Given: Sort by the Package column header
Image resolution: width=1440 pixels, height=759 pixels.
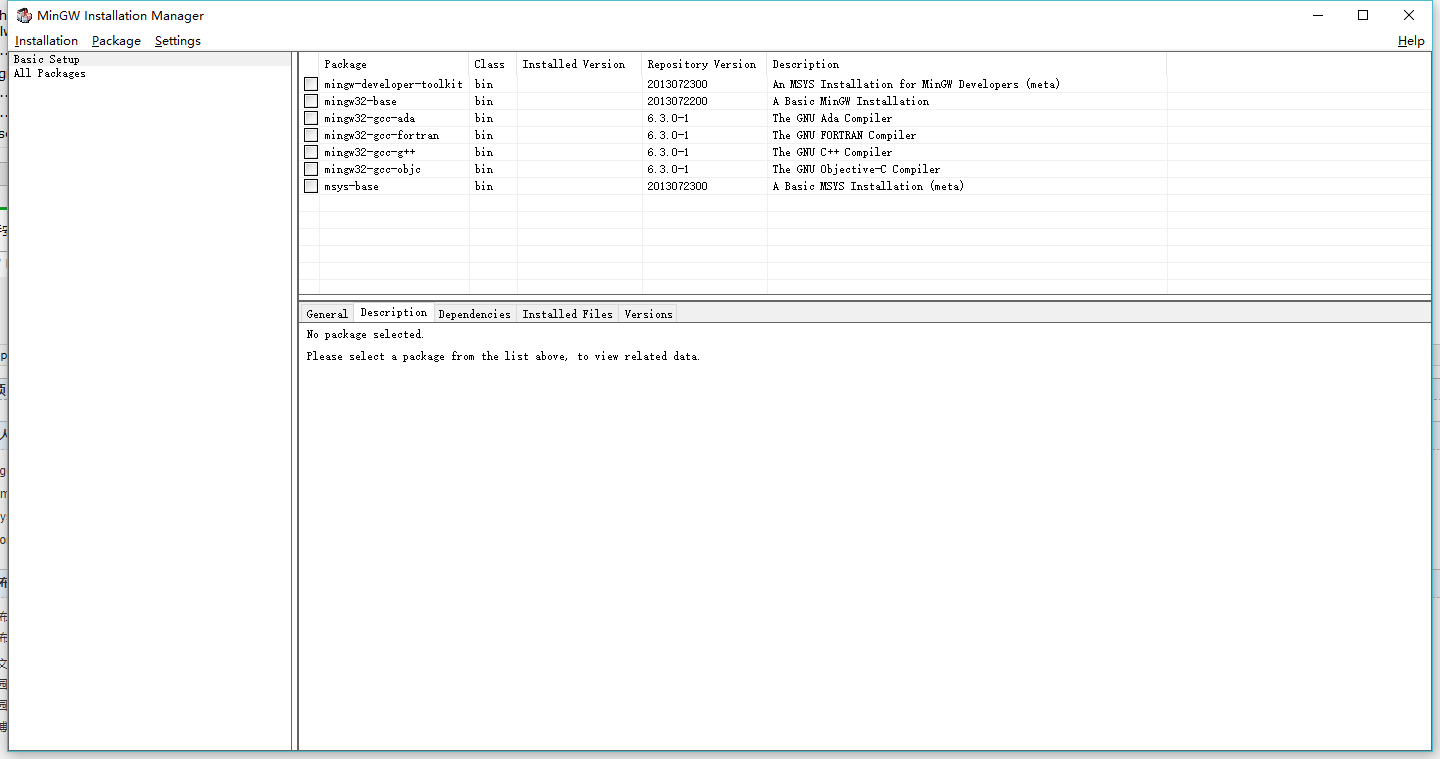Looking at the screenshot, I should click(394, 64).
